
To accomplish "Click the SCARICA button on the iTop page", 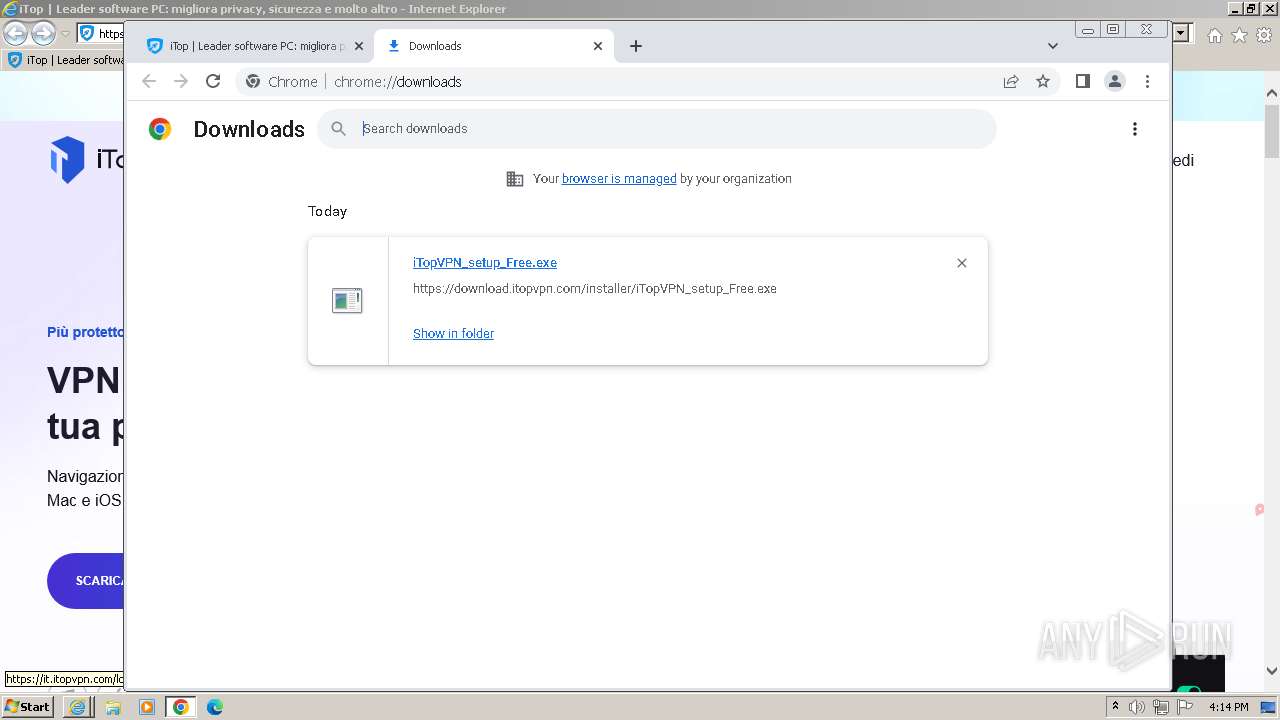I will point(87,581).
